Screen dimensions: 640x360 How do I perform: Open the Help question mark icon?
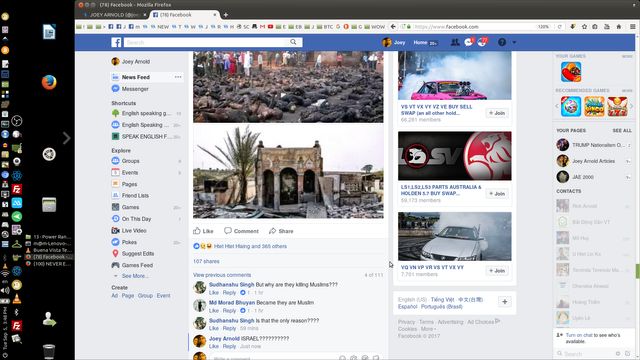coord(502,42)
